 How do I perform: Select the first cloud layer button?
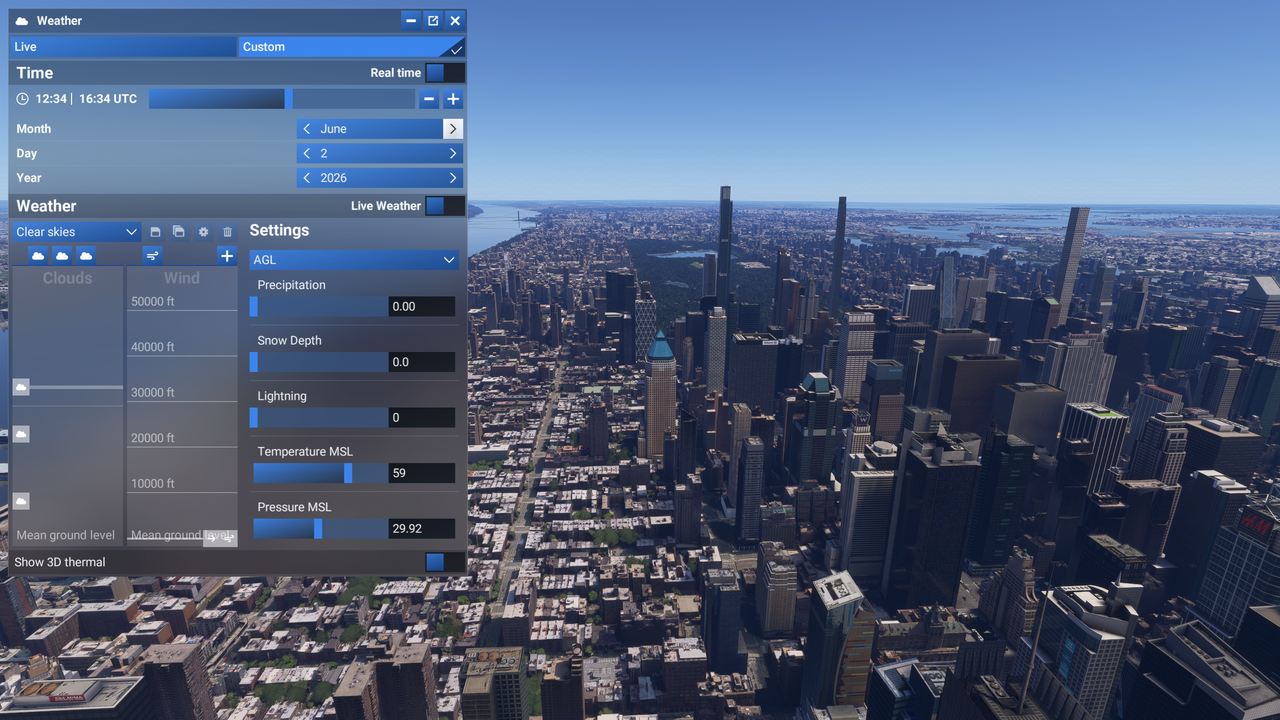pos(38,256)
